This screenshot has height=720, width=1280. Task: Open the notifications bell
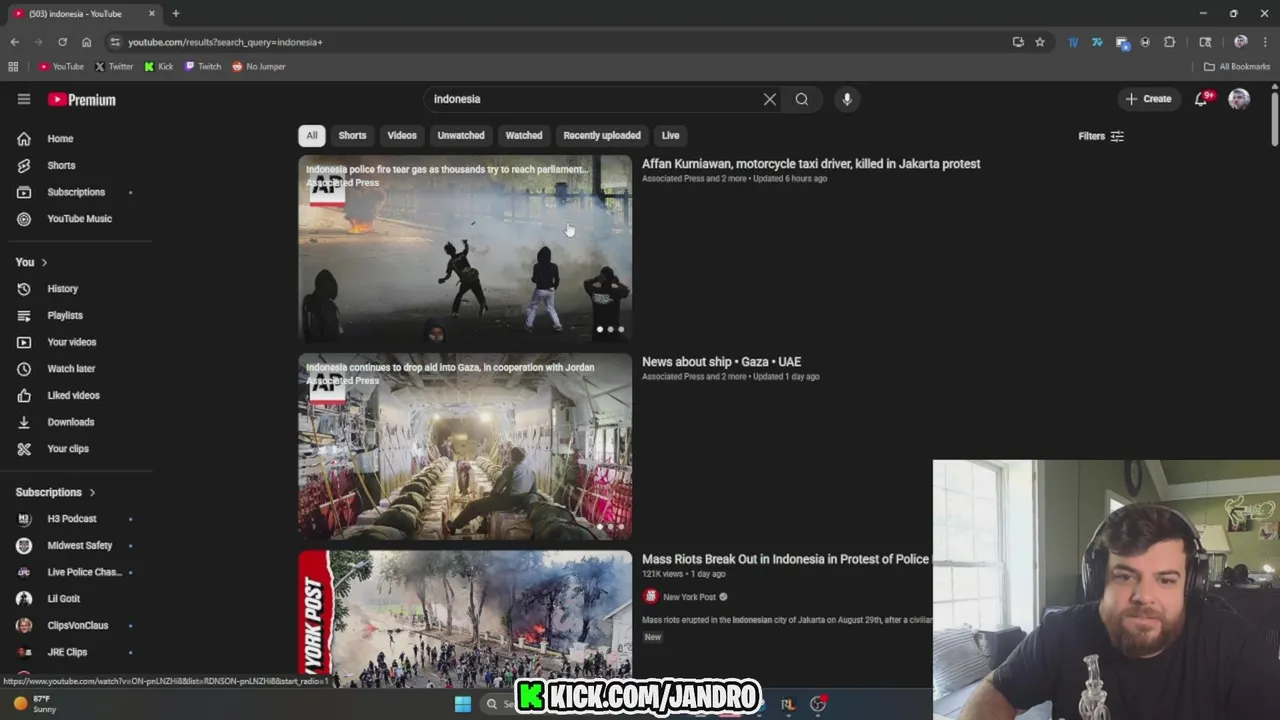[x=1202, y=99]
